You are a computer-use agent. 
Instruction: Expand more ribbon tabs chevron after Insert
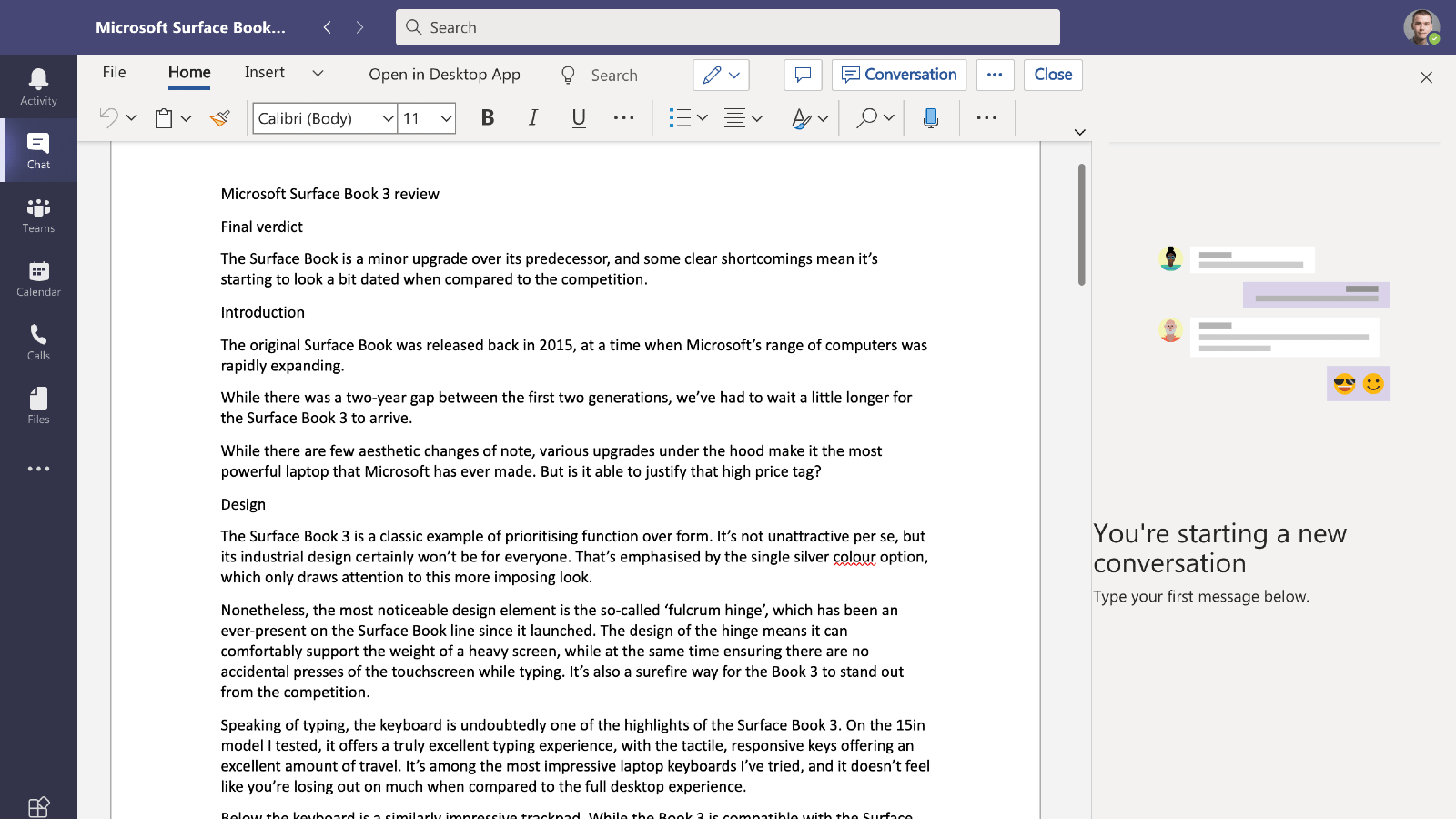[318, 73]
